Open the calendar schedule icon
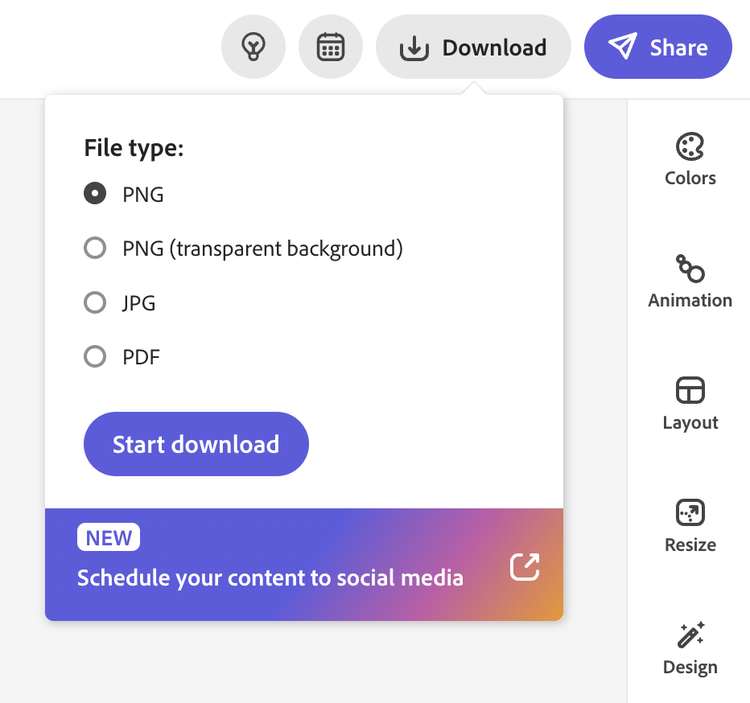750x703 pixels. pos(330,47)
